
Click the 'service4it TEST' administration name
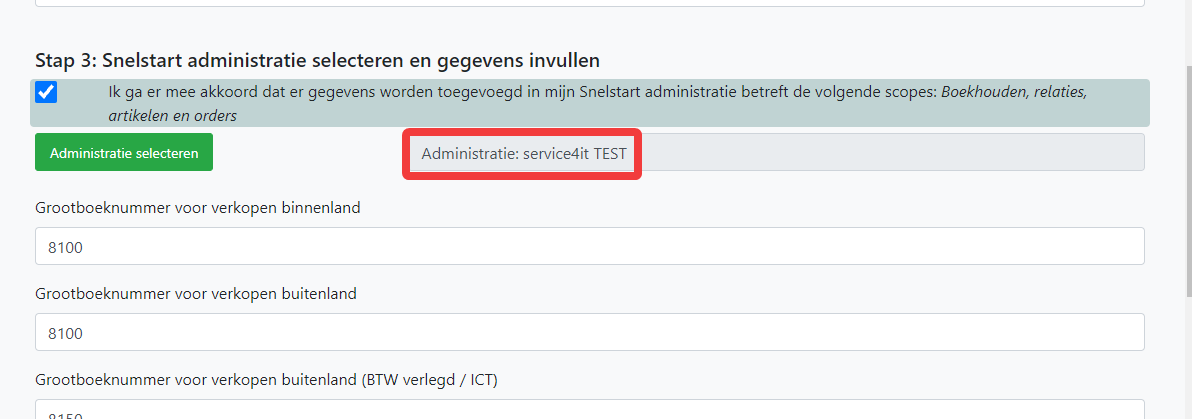(x=581, y=154)
